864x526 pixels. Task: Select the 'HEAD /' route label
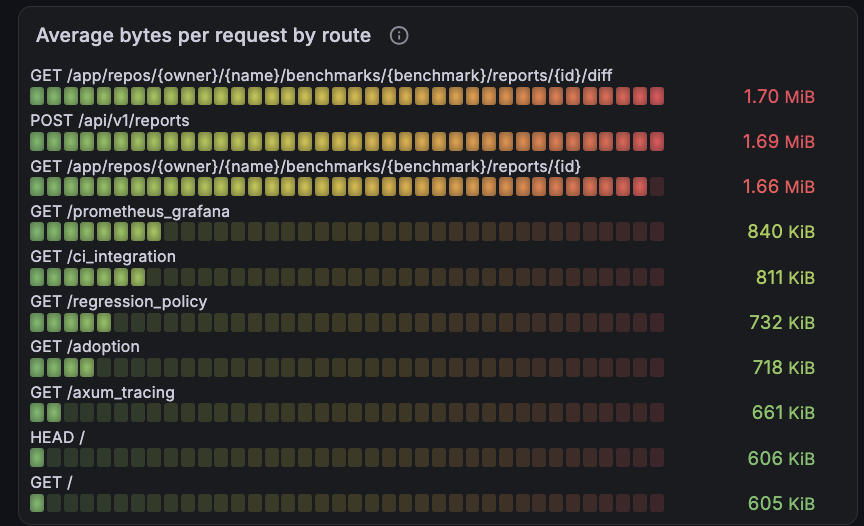pos(57,437)
